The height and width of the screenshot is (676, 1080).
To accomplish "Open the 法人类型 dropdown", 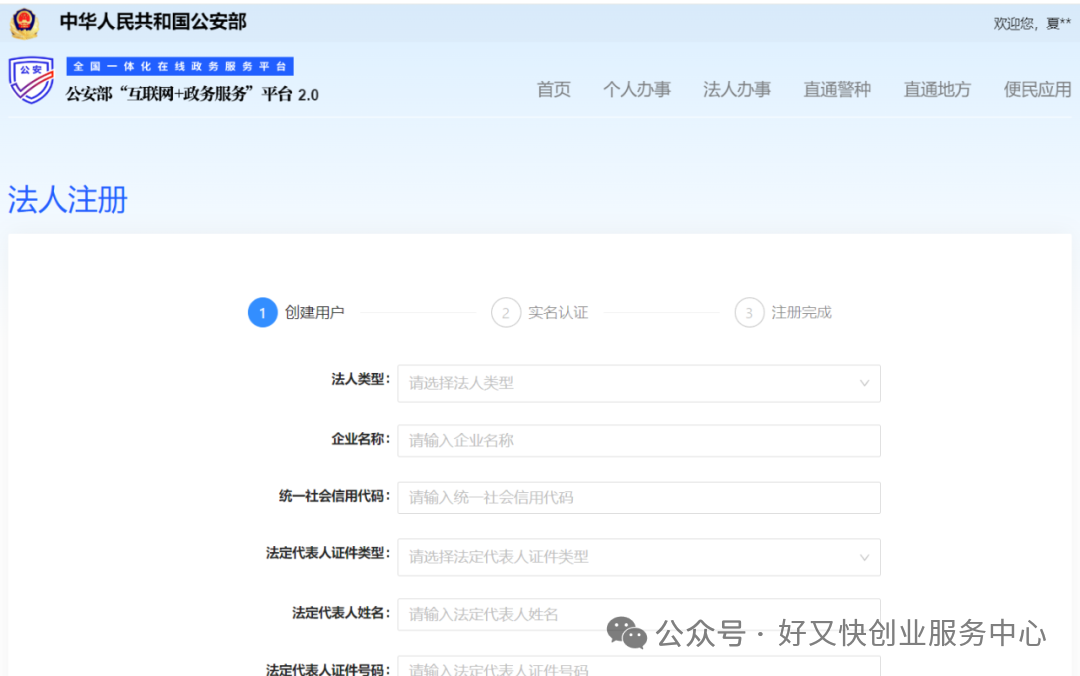I will (x=638, y=383).
